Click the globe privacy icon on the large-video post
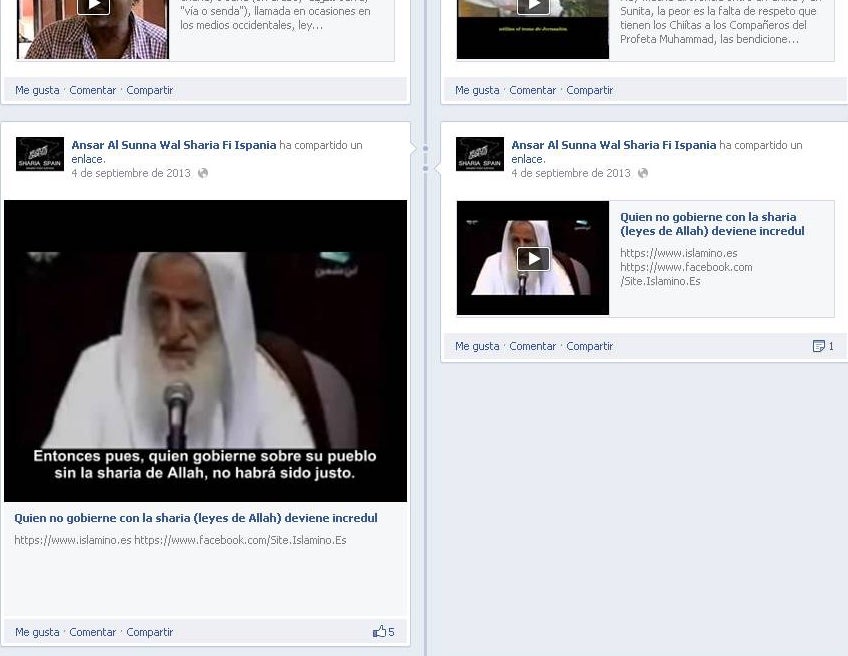Image resolution: width=848 pixels, height=656 pixels. 203,174
